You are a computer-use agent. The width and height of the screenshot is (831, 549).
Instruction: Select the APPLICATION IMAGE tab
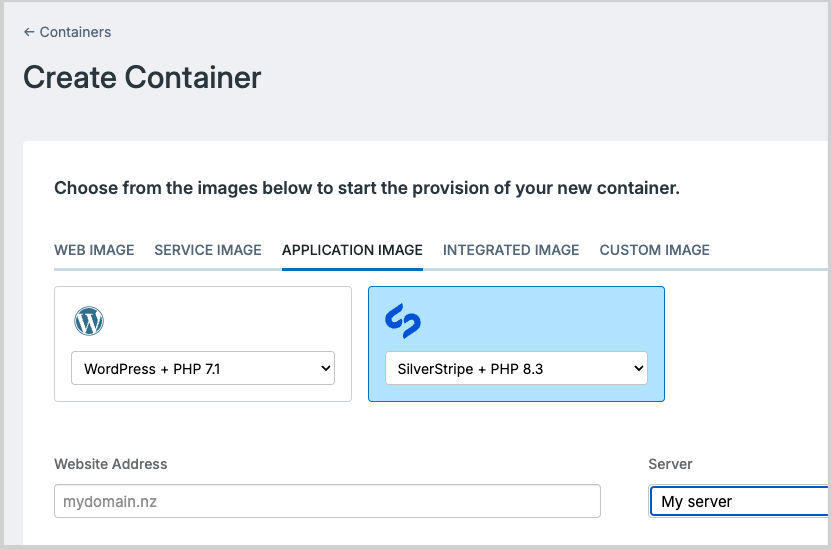pyautogui.click(x=352, y=250)
